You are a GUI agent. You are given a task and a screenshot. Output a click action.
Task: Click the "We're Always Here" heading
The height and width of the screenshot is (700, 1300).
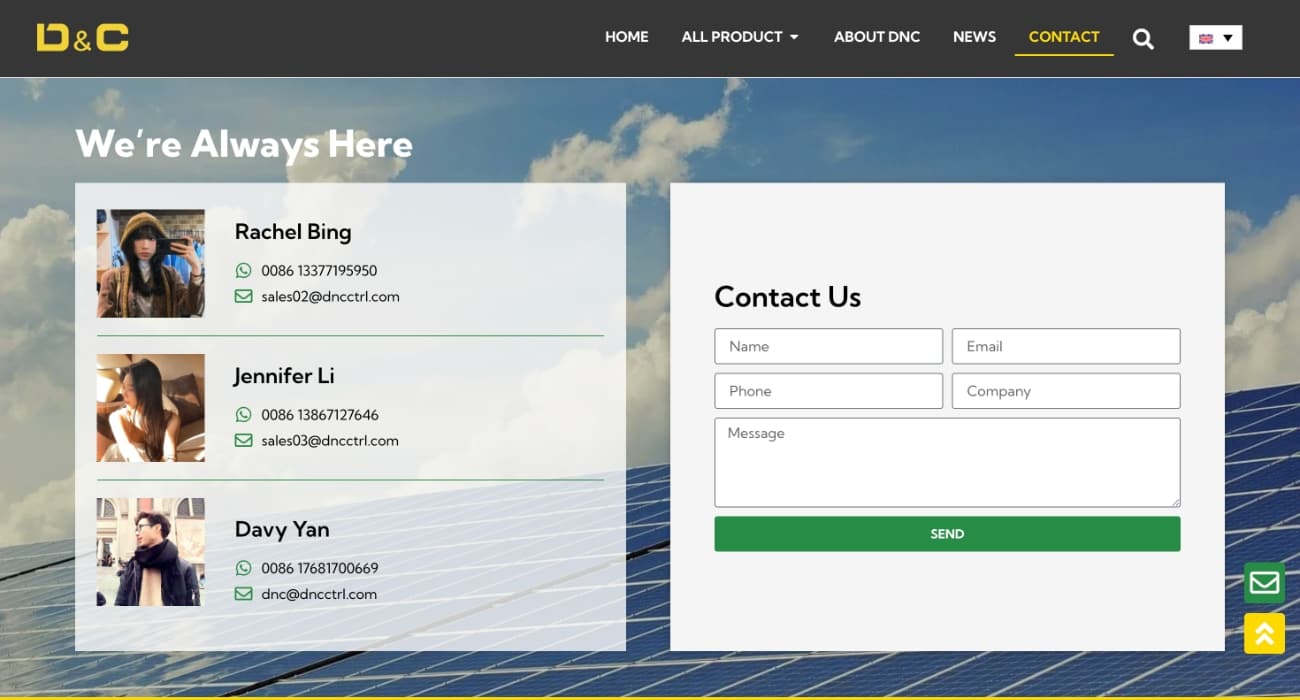point(244,144)
